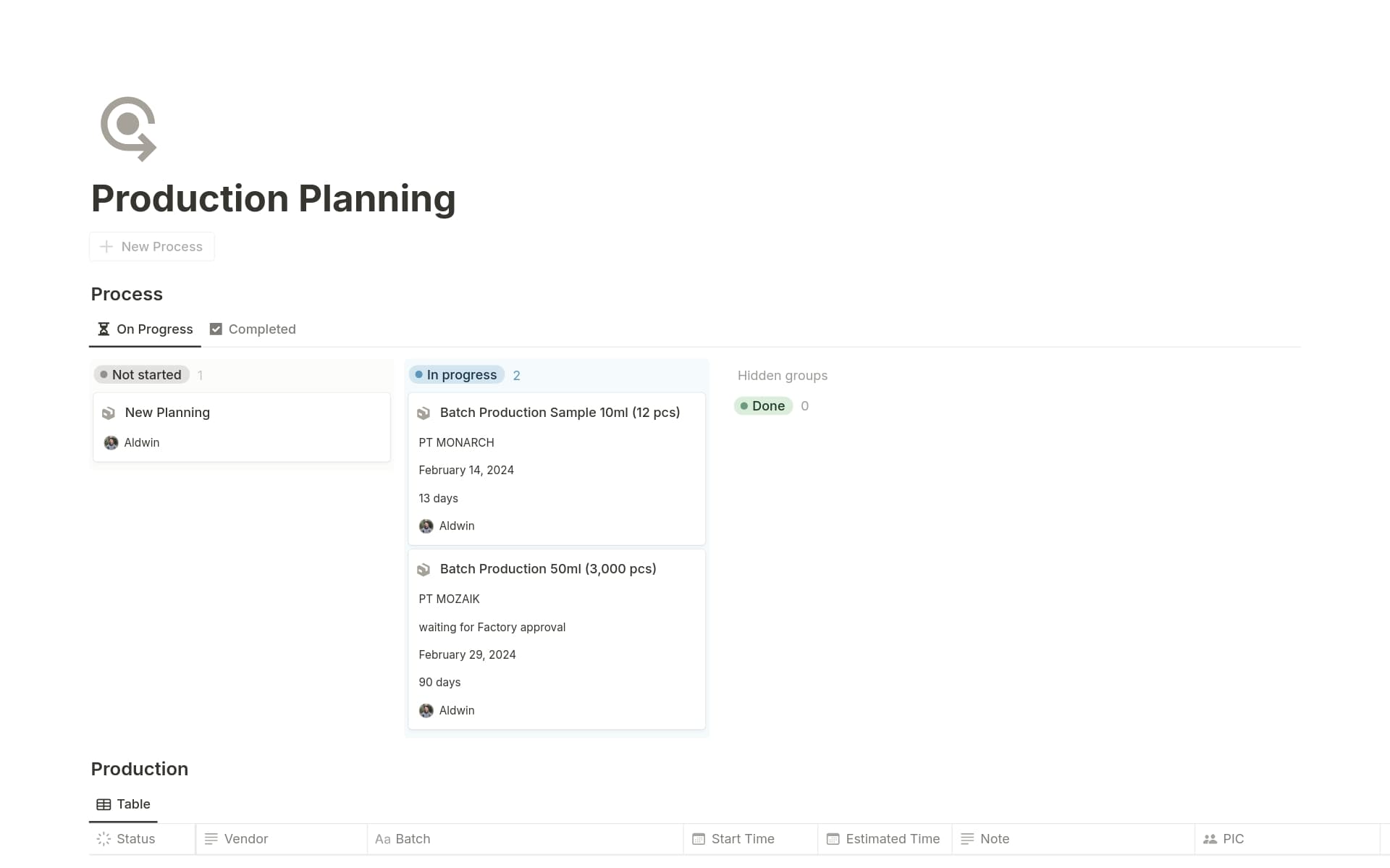
Task: Click the sparkle icon in the Status column header
Action: pyautogui.click(x=102, y=838)
